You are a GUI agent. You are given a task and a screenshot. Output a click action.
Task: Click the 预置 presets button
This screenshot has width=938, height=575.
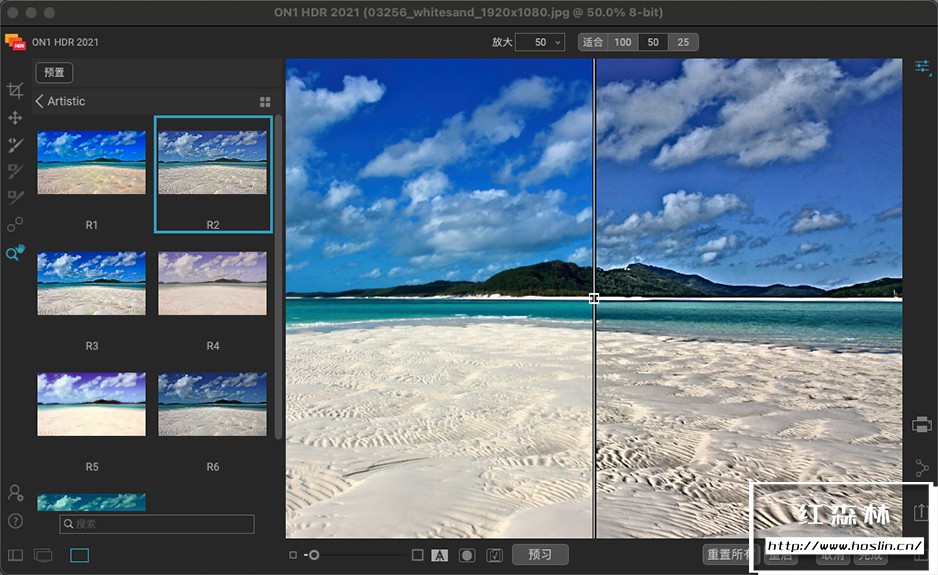point(54,72)
